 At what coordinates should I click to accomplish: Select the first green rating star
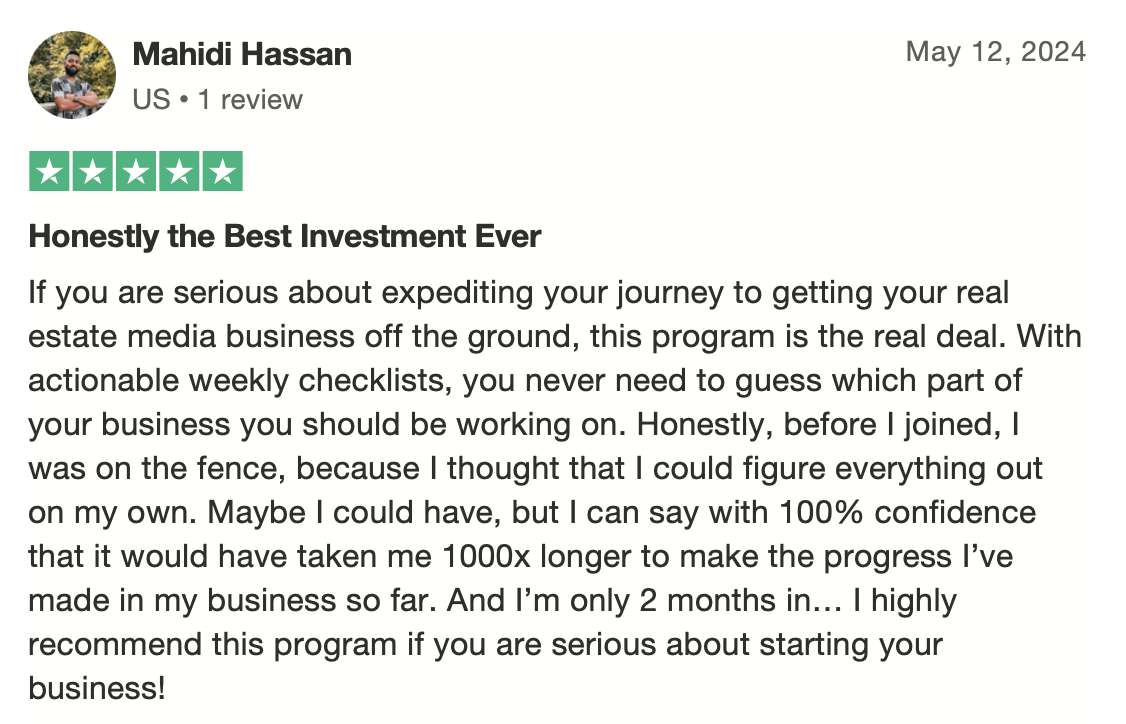(49, 171)
